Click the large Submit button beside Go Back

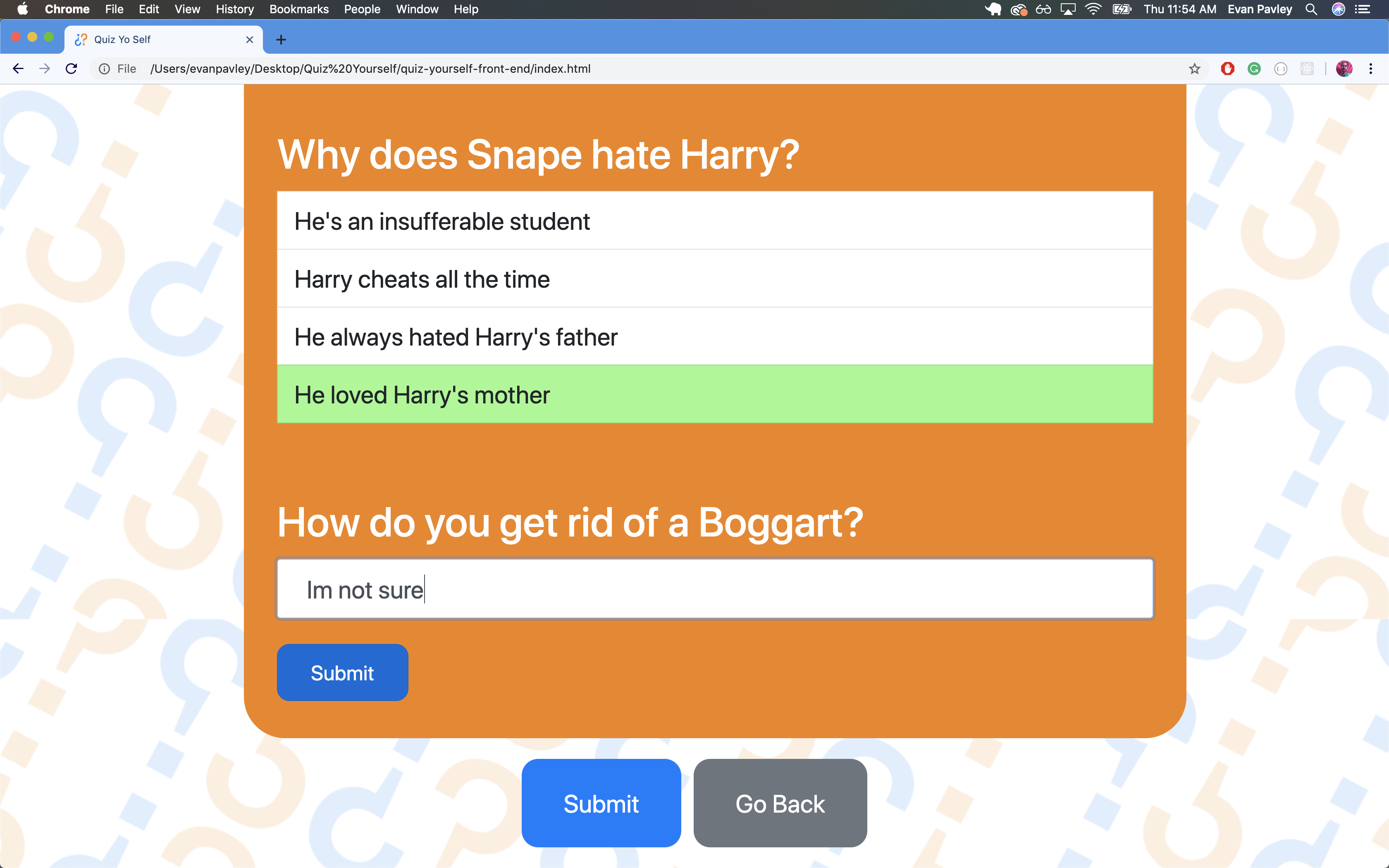point(601,803)
